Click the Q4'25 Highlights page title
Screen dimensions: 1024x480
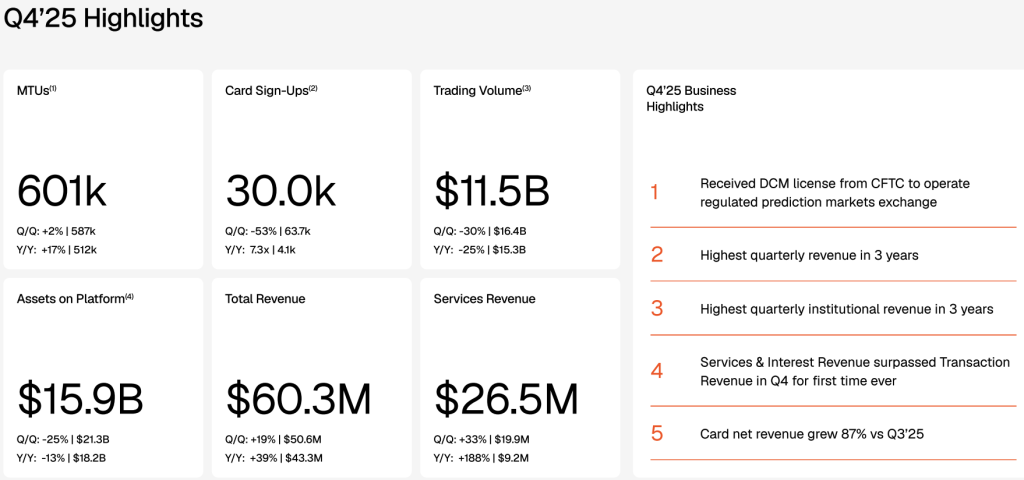pyautogui.click(x=103, y=18)
